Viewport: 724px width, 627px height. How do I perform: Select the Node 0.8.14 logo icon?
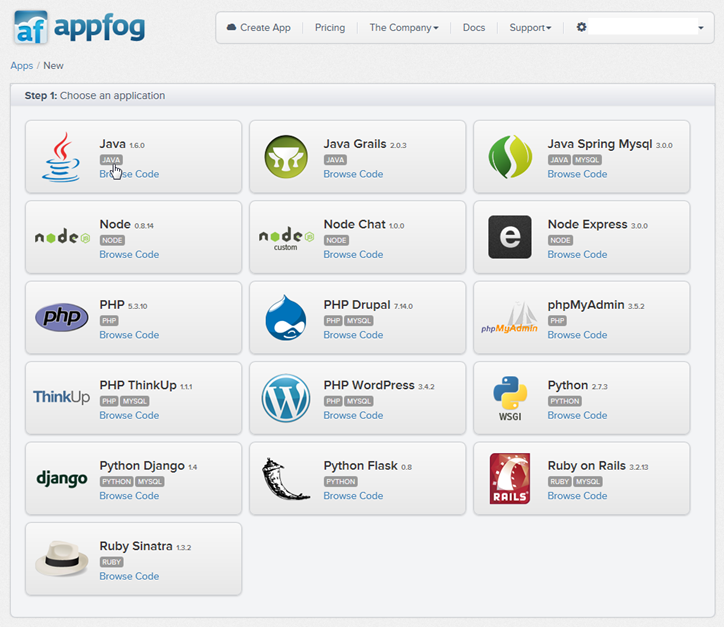[62, 237]
